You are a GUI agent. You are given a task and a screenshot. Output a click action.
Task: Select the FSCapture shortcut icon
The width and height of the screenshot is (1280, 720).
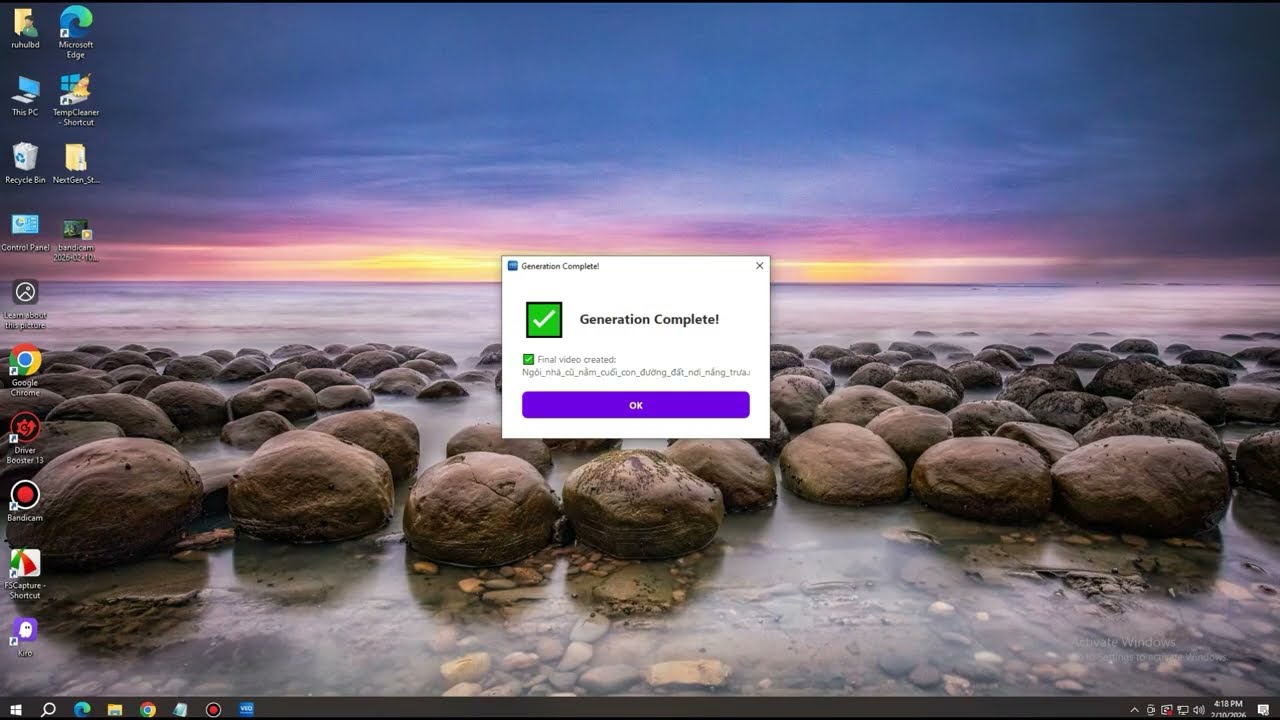tap(25, 573)
